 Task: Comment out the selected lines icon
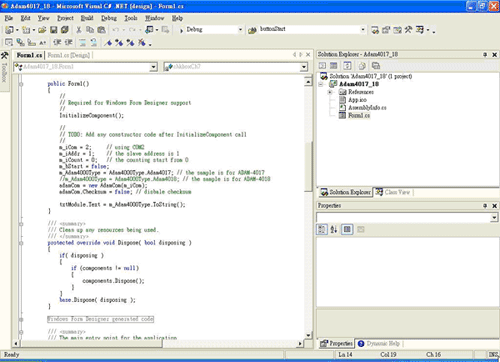pos(82,42)
